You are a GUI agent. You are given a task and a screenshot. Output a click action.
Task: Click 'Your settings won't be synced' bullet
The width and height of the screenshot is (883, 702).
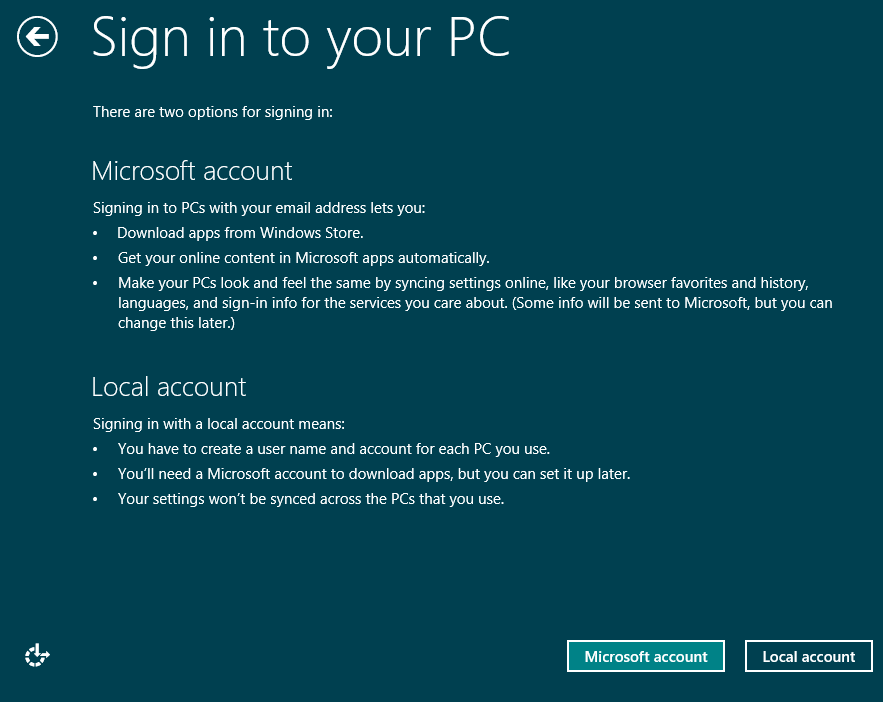[x=311, y=499]
